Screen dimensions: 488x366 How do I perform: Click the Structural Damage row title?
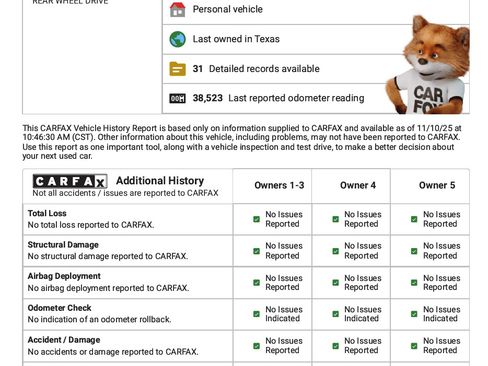[x=63, y=245]
